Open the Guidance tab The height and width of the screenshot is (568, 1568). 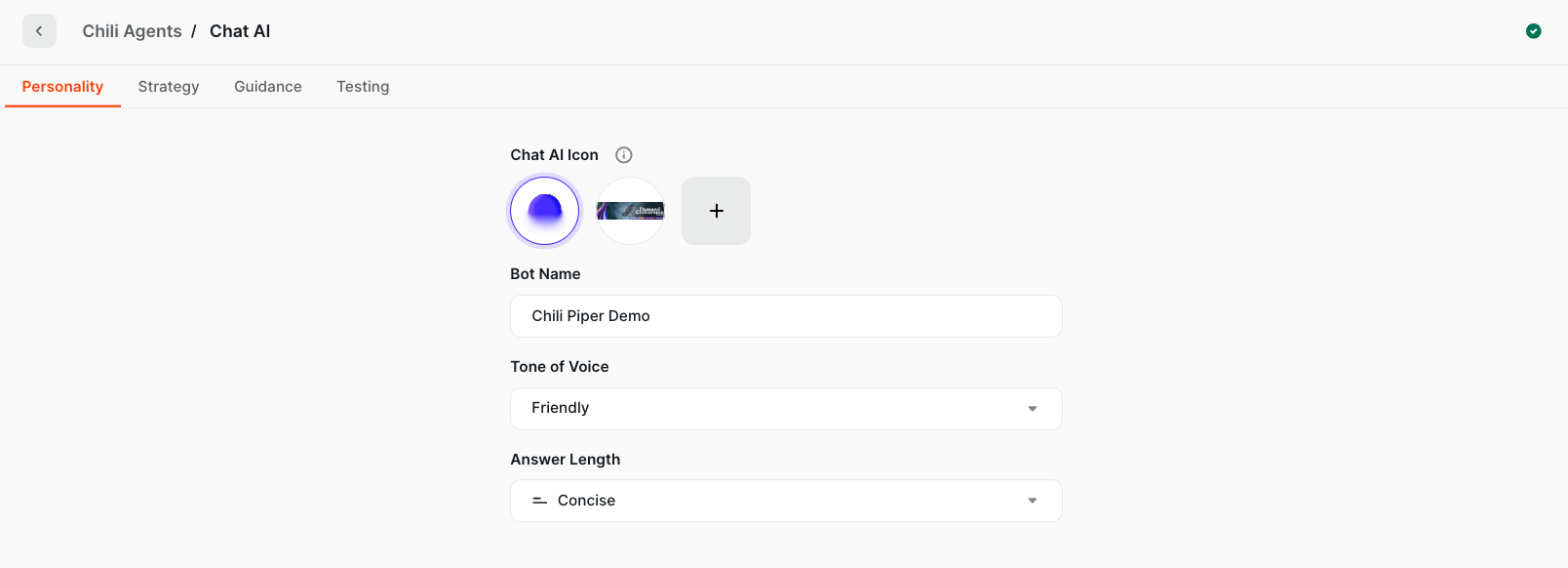click(268, 87)
